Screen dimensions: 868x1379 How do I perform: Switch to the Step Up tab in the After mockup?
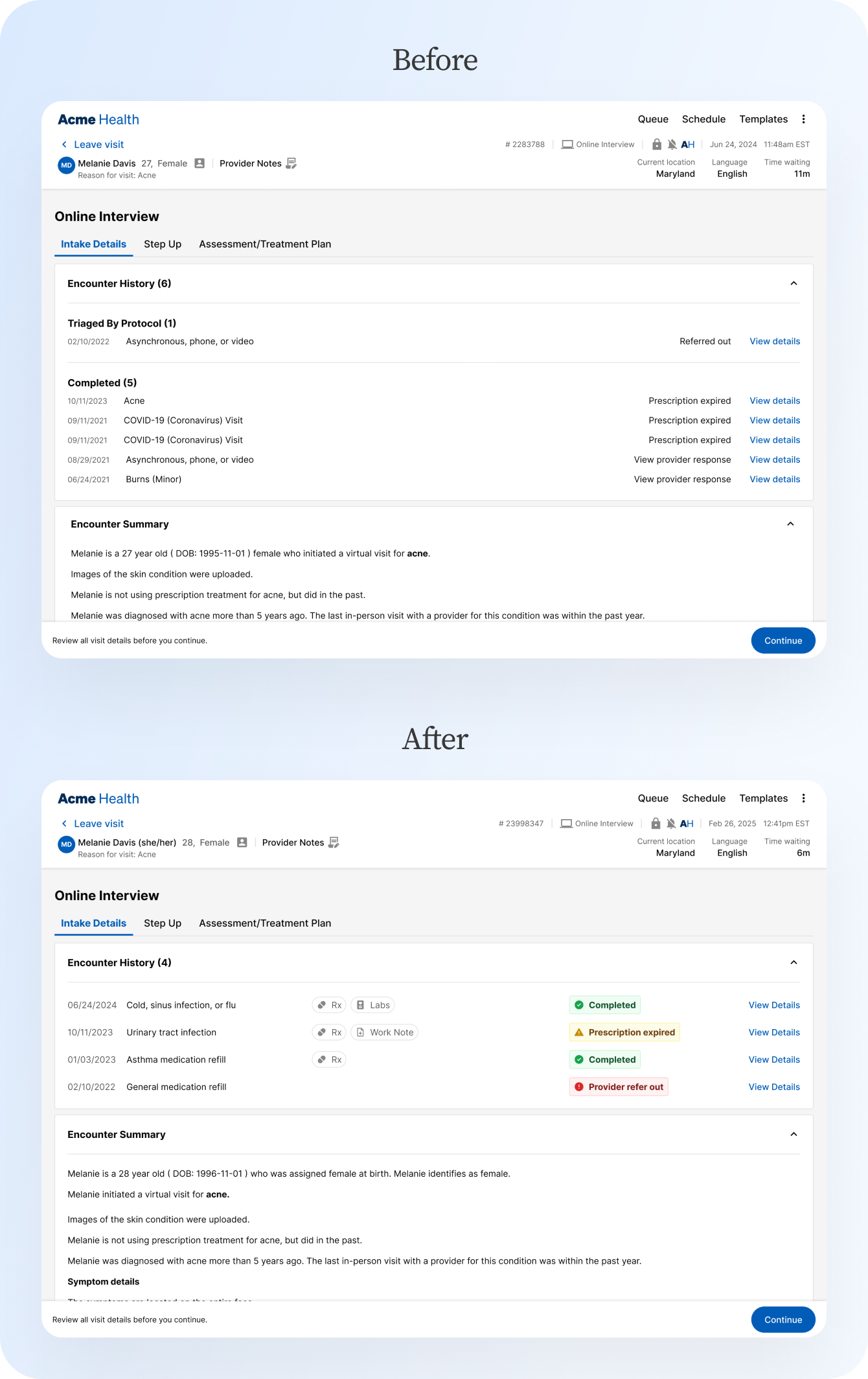(x=163, y=923)
